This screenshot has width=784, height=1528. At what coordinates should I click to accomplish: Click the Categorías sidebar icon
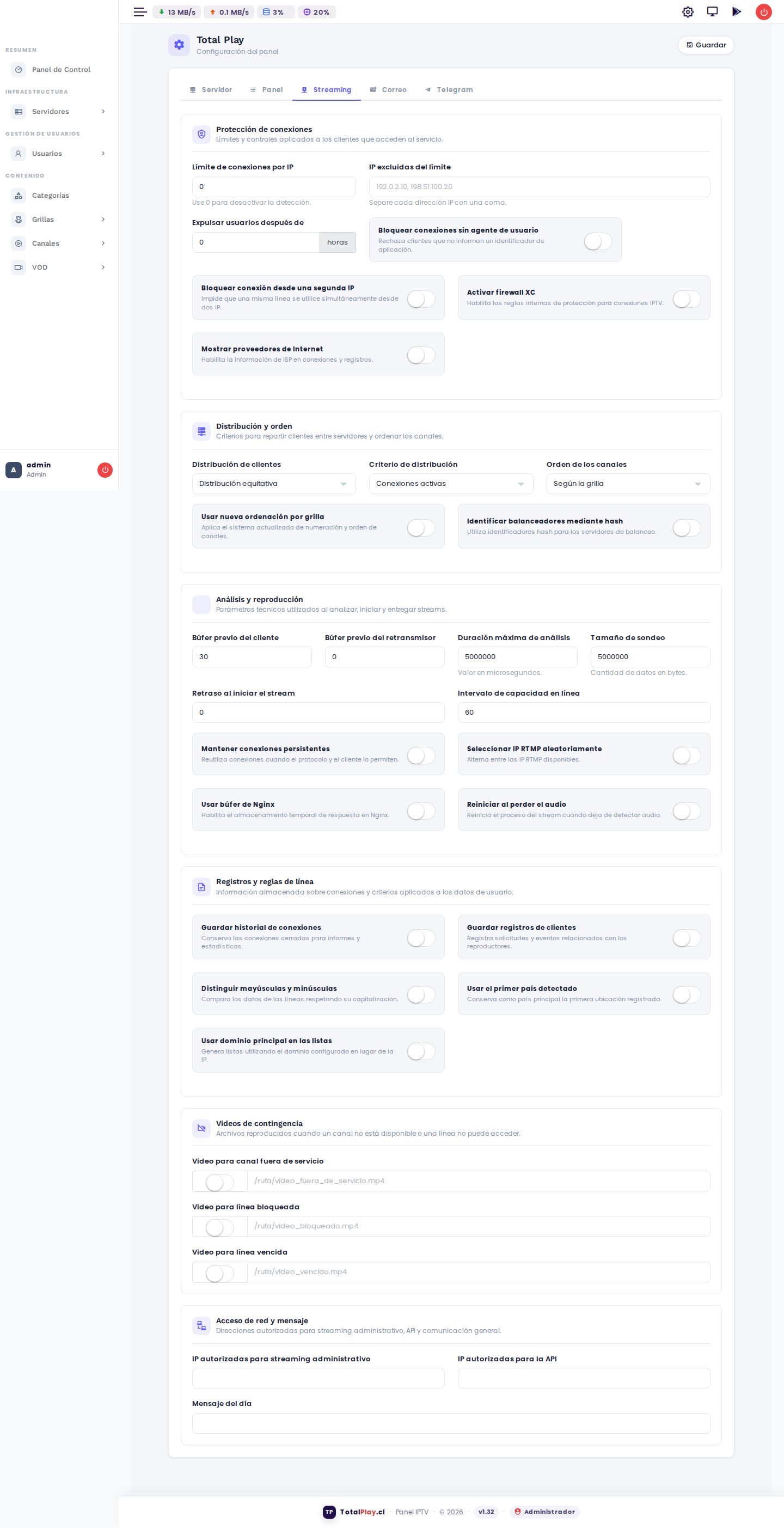(x=19, y=195)
